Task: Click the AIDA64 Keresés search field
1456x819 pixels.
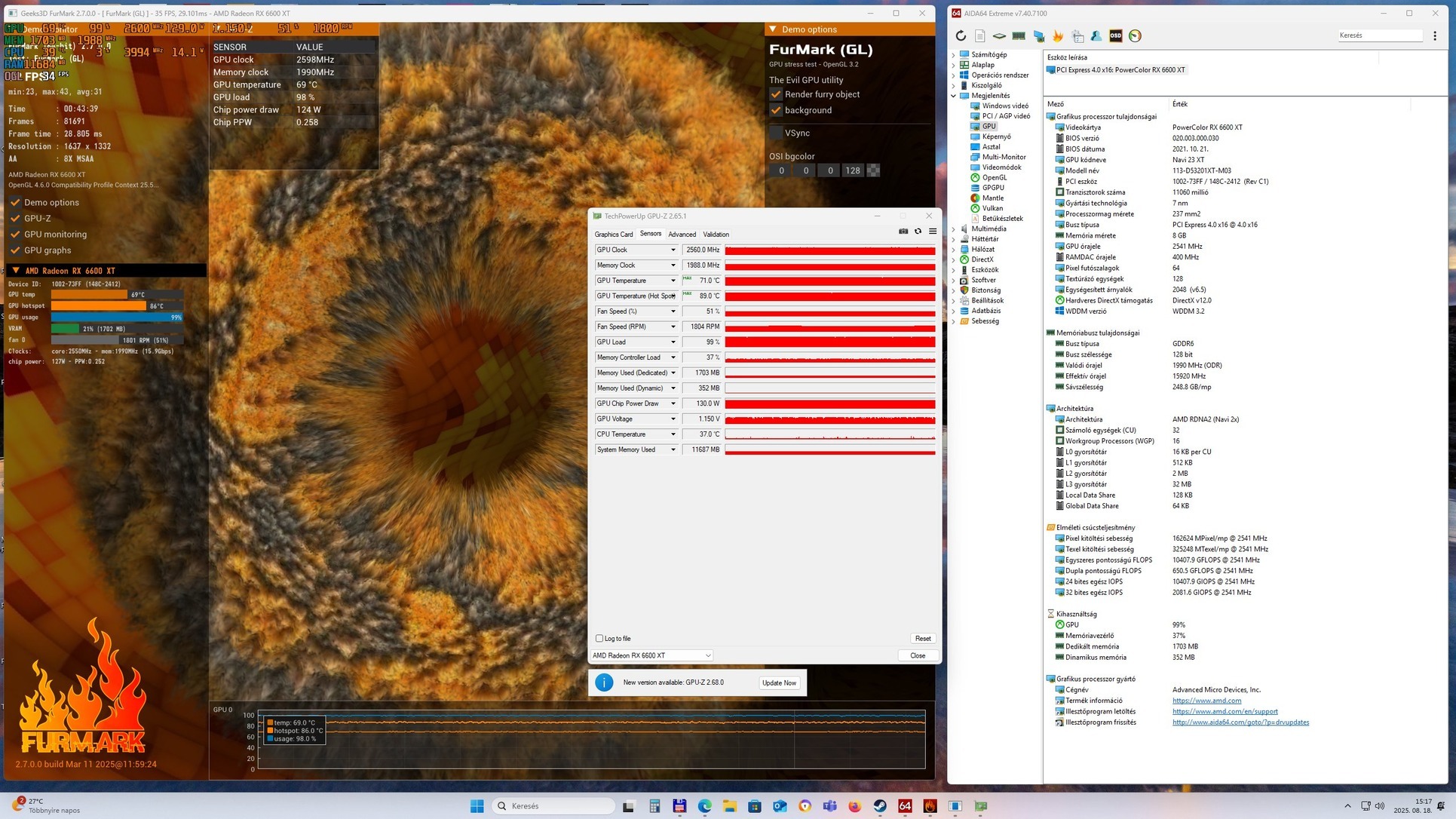Action: [1379, 35]
